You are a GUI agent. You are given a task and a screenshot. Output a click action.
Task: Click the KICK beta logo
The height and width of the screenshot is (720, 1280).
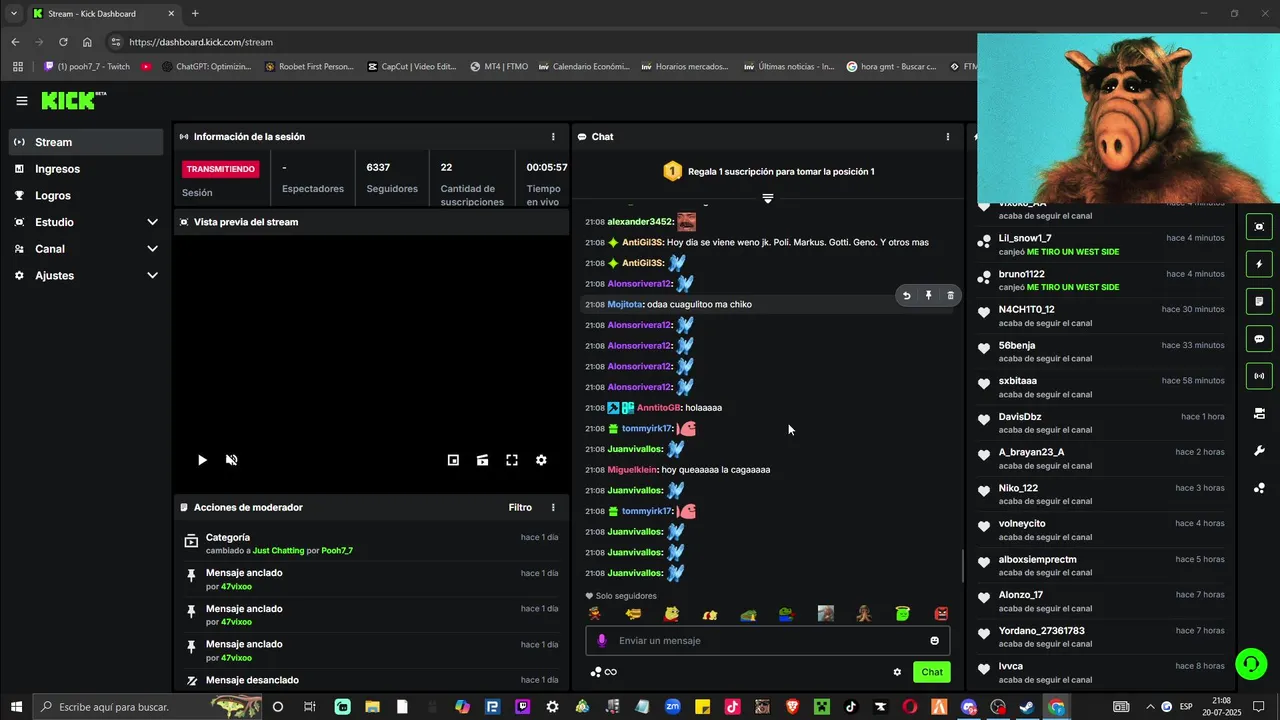click(x=73, y=100)
